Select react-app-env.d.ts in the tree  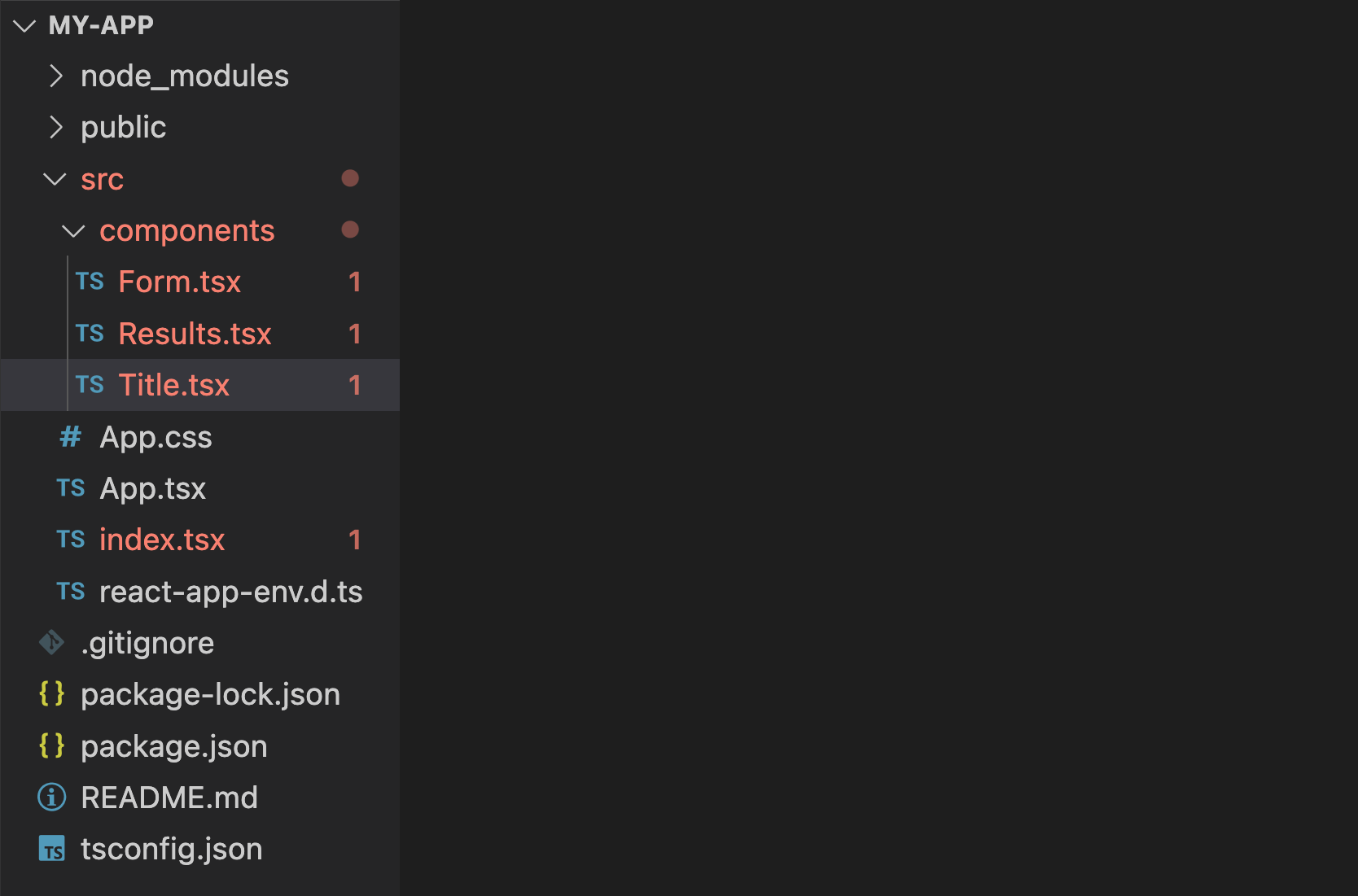click(x=231, y=592)
